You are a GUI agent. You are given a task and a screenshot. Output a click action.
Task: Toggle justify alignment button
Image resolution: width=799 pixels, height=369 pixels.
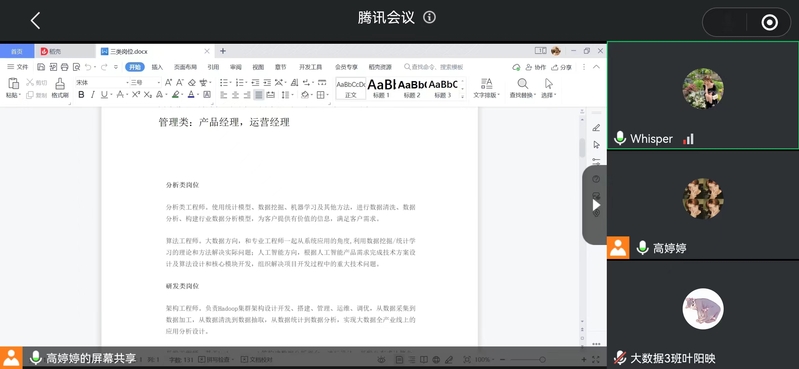point(259,94)
